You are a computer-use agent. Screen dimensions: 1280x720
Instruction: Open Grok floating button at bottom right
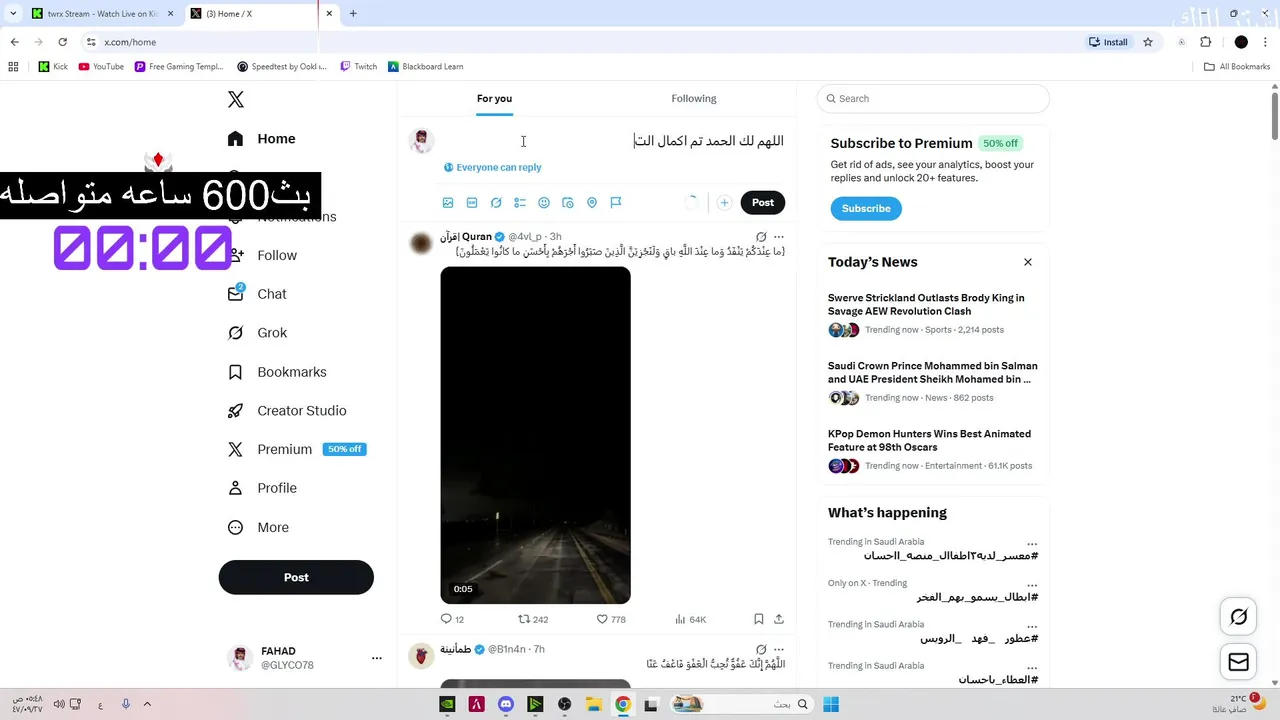1238,617
